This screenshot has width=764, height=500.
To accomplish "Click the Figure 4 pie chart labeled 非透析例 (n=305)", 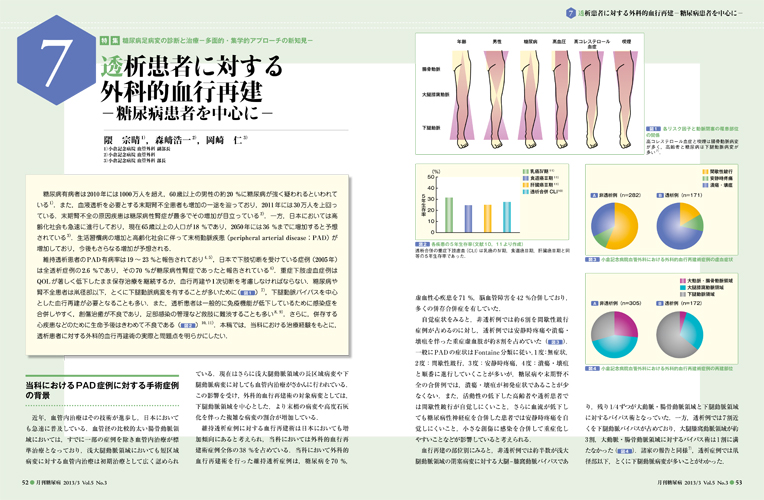I will point(614,334).
